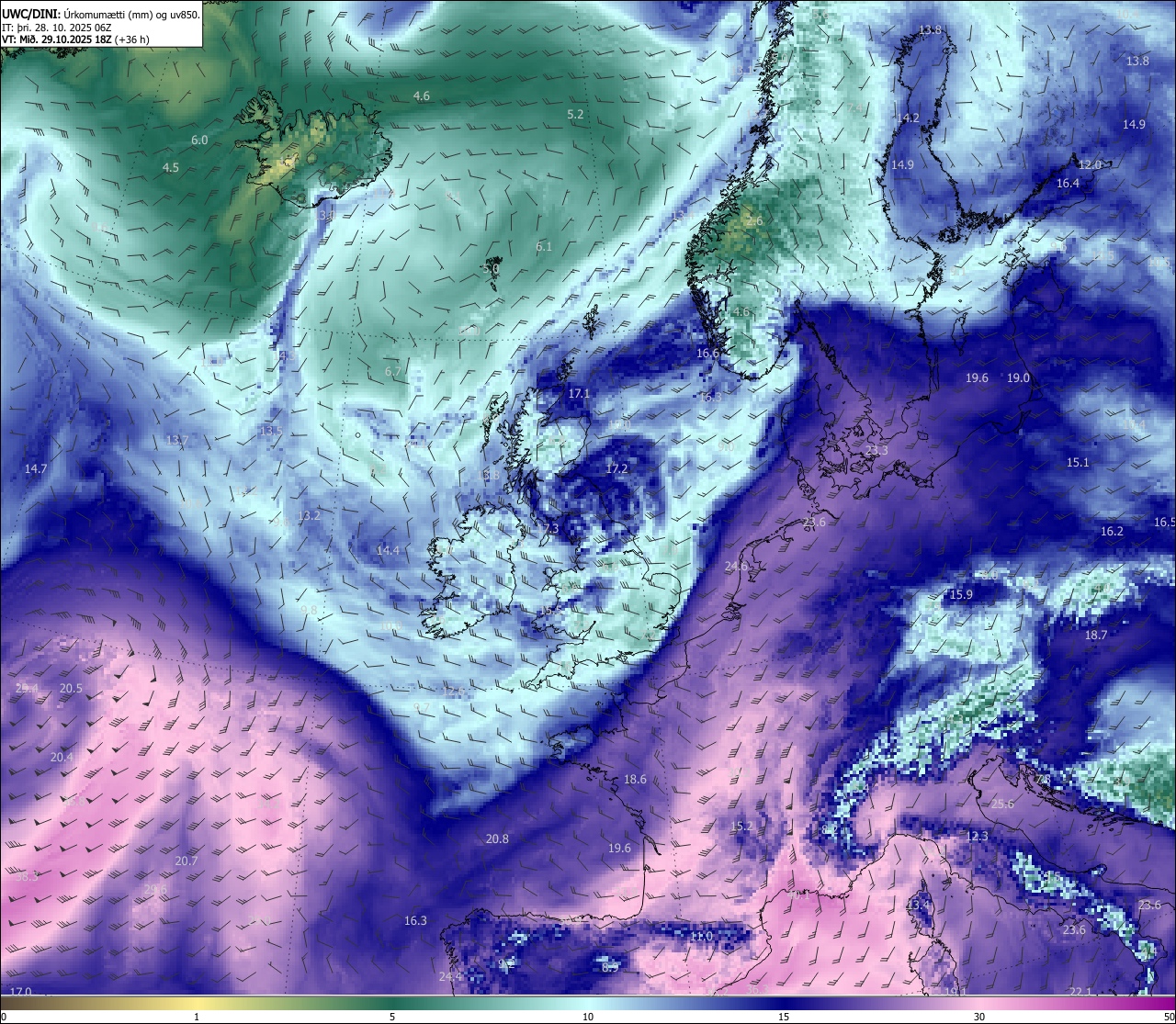Image resolution: width=1176 pixels, height=1024 pixels.
Task: Click the 20.8 value label
Action: coord(497,839)
